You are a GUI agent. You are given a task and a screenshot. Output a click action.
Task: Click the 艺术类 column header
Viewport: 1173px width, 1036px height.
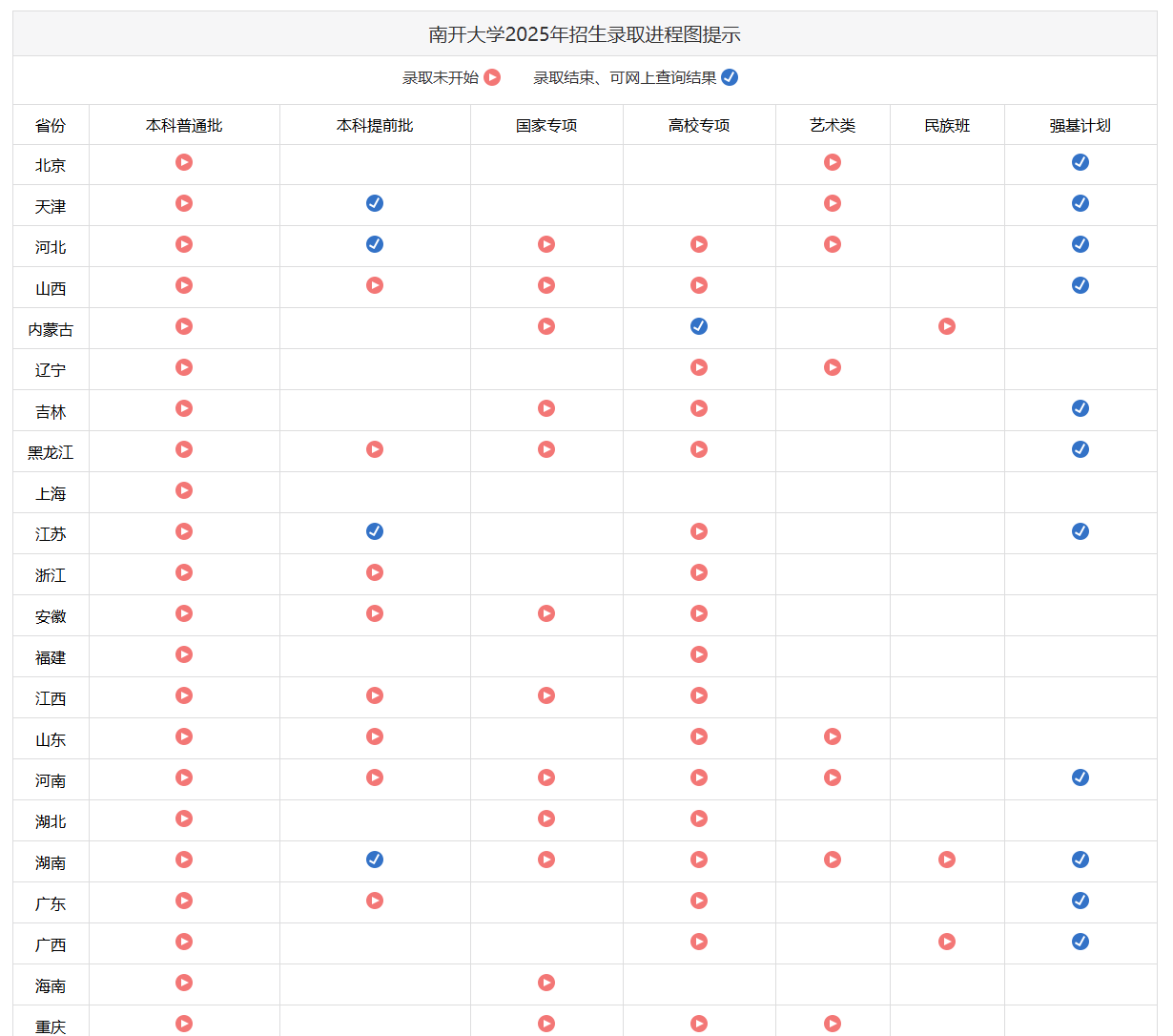[x=833, y=125]
